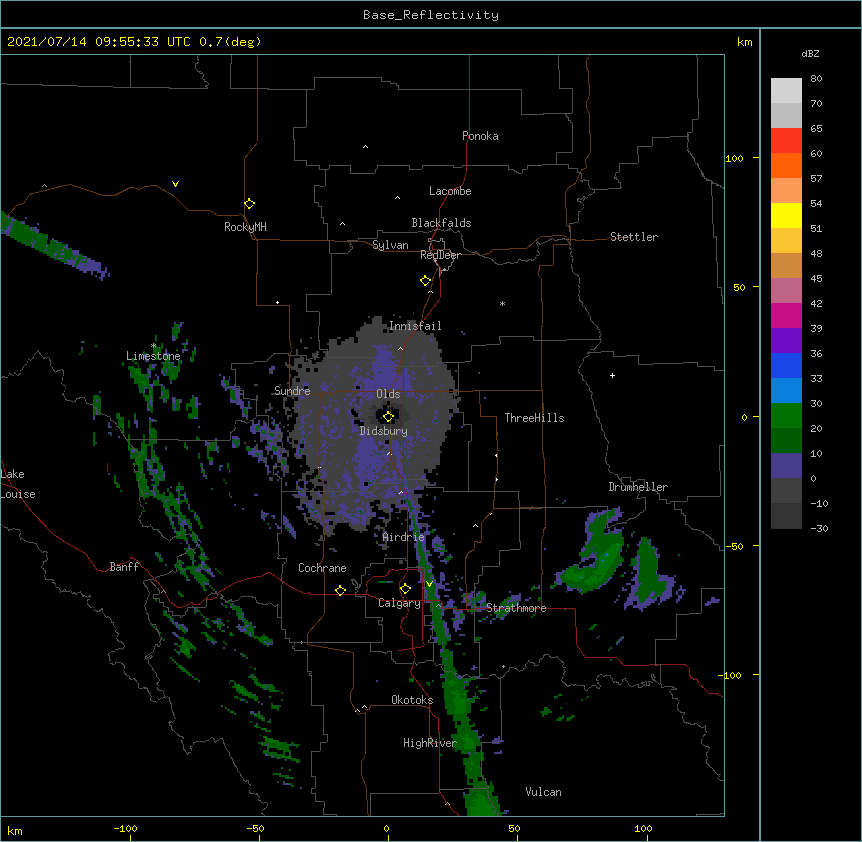Image resolution: width=862 pixels, height=842 pixels.
Task: Click the Sundre city label
Action: (292, 391)
